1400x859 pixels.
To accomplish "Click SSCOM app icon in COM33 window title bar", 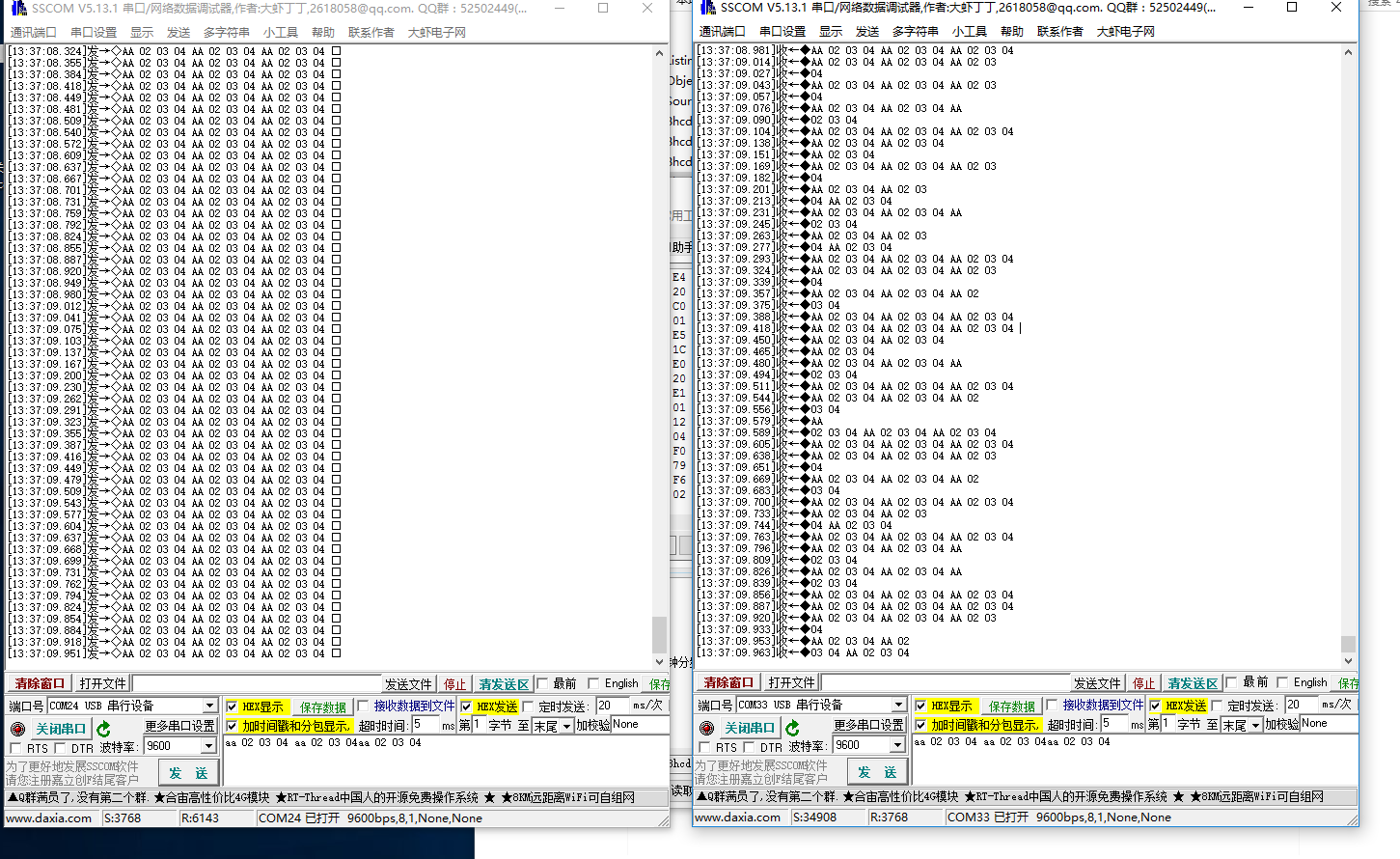I will [707, 8].
